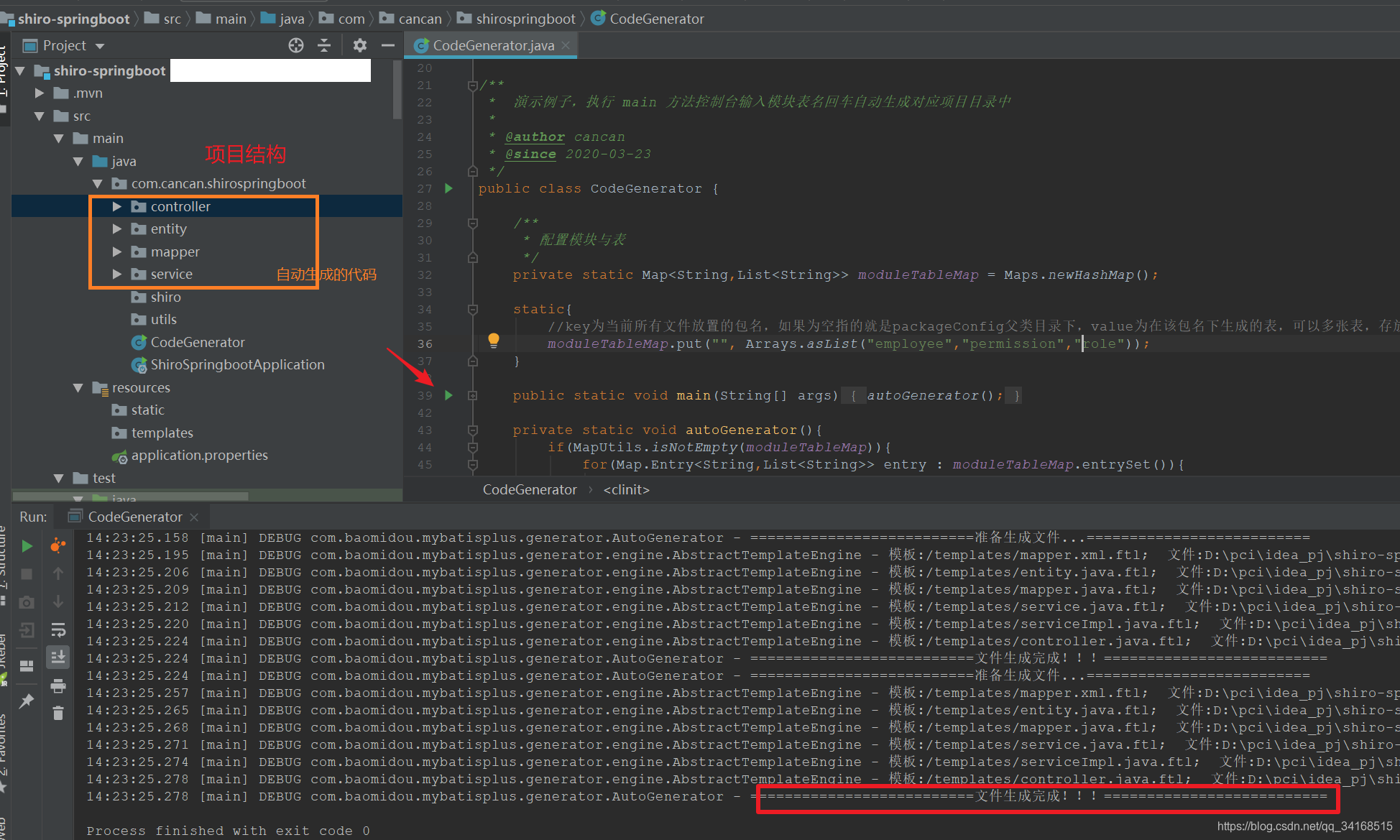This screenshot has height=840, width=1400.
Task: Click the dump threads camera icon
Action: point(27,602)
